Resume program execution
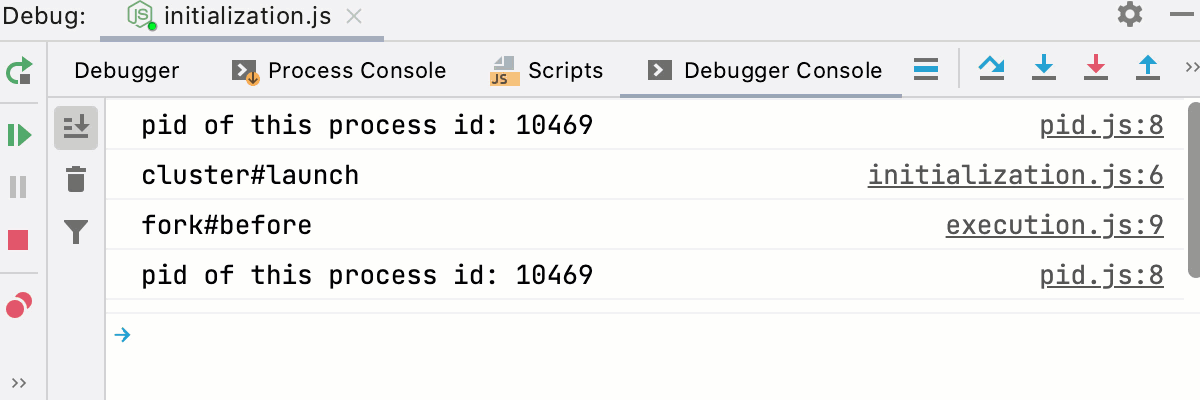1200x400 pixels. [x=19, y=134]
